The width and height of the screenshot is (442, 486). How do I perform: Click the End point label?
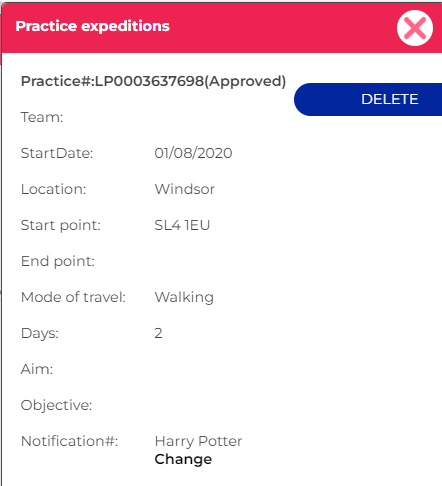[58, 261]
